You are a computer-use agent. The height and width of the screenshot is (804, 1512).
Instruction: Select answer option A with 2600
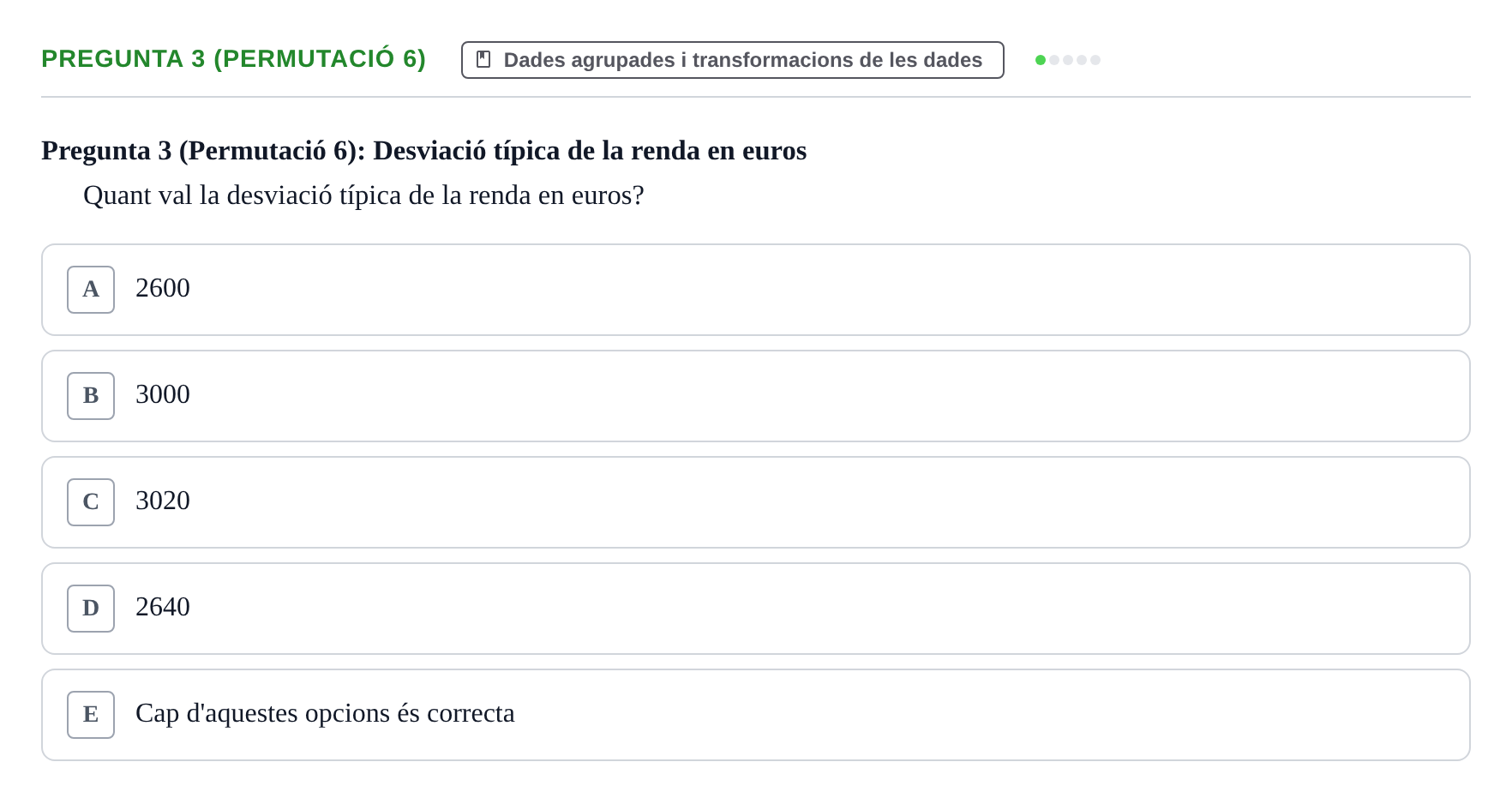[756, 290]
